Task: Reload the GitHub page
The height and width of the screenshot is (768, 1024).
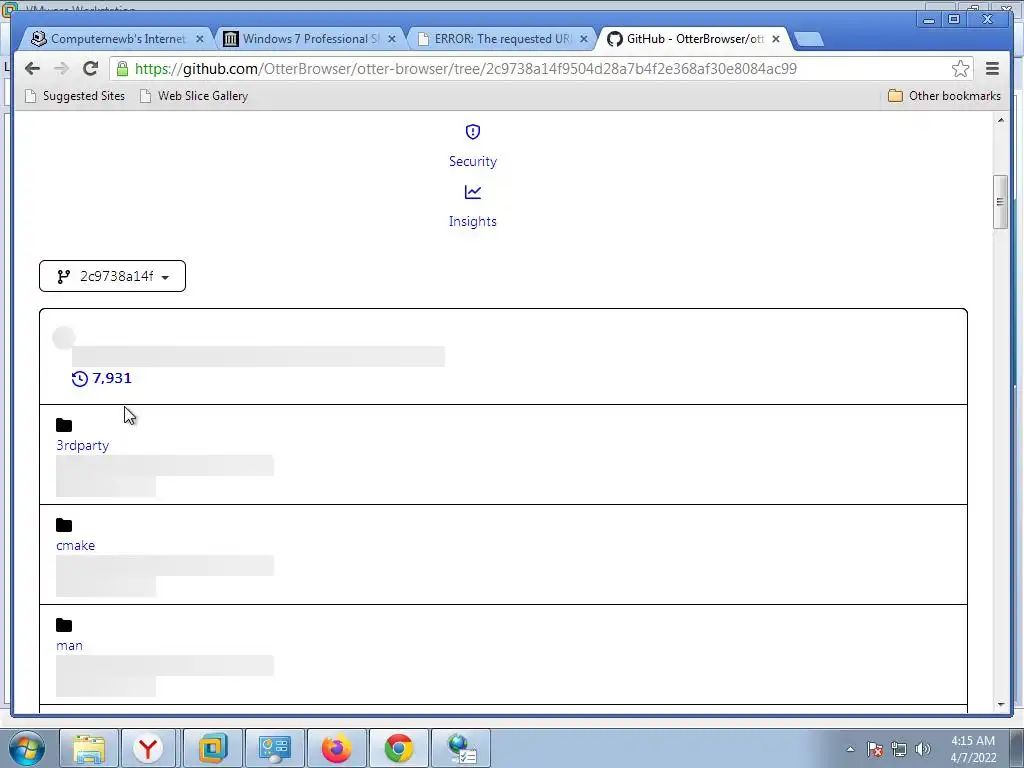Action: click(91, 69)
